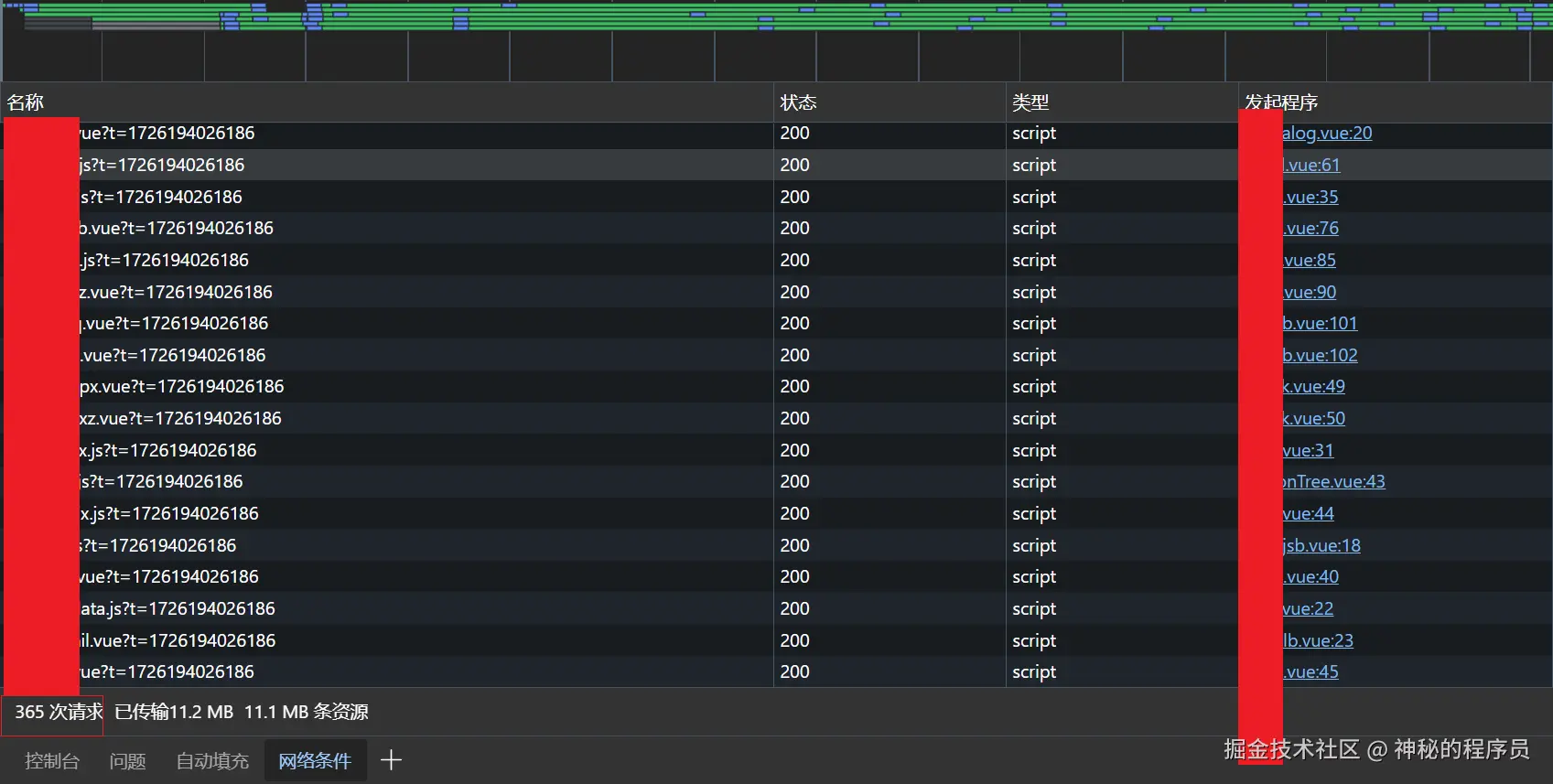Viewport: 1553px width, 784px height.
Task: Switch to the 控制台 tab
Action: (52, 761)
